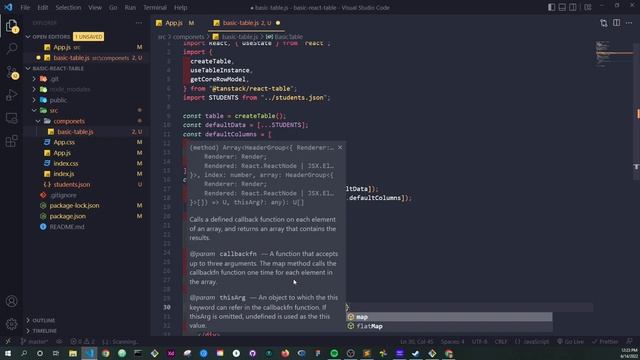Open Firefox from the taskbar

[285, 353]
